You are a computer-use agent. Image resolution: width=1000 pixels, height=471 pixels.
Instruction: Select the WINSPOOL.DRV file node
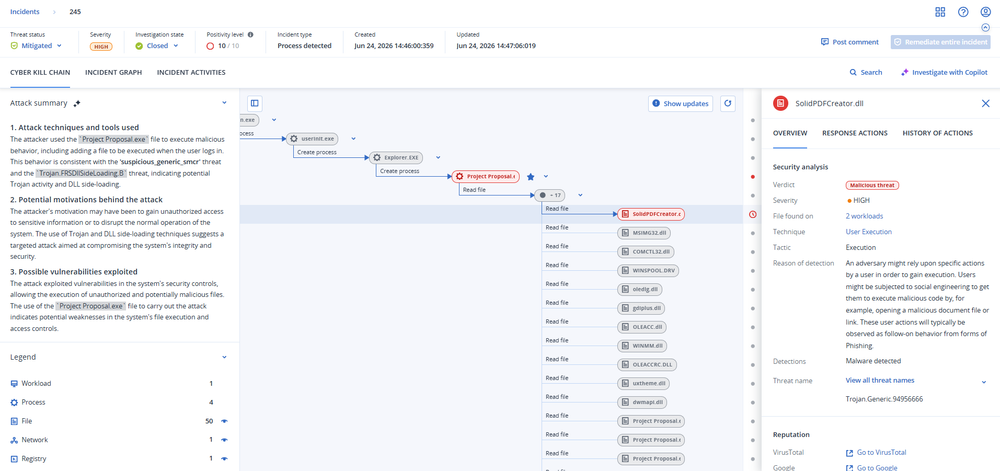pyautogui.click(x=649, y=271)
